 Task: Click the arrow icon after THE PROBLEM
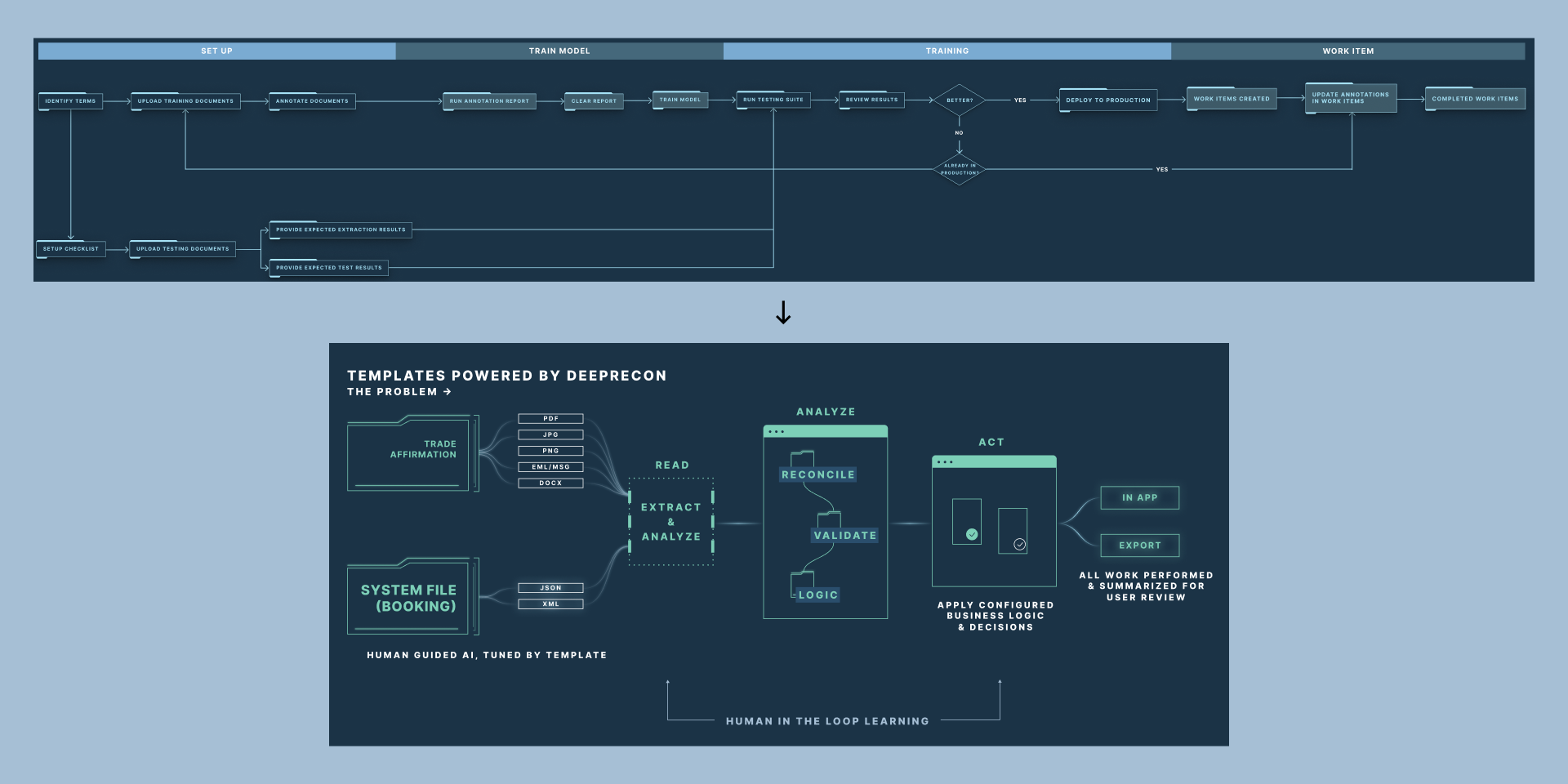[x=448, y=392]
